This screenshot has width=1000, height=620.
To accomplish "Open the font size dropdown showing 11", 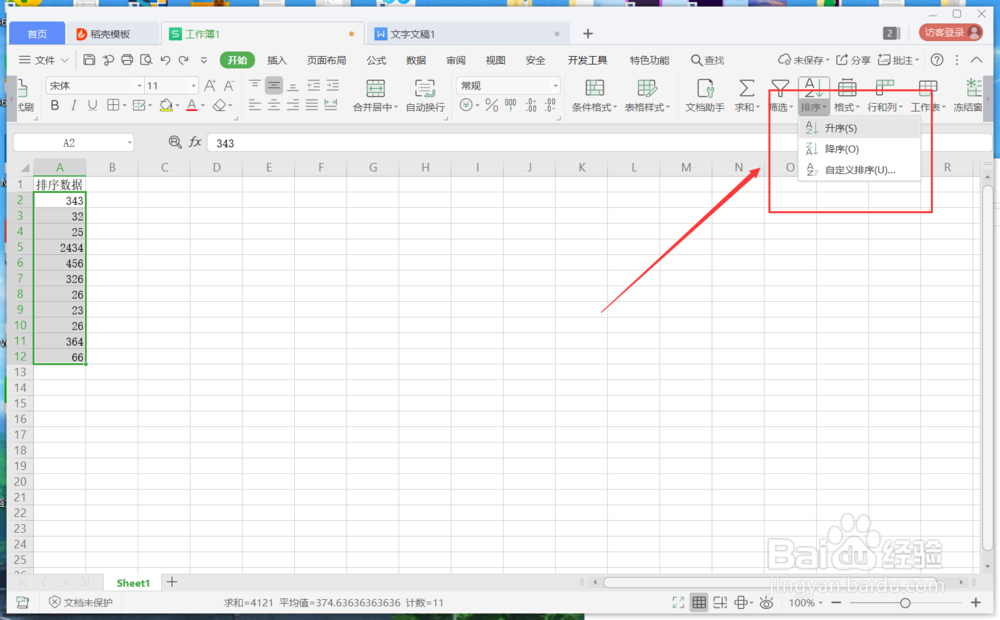I will (193, 85).
